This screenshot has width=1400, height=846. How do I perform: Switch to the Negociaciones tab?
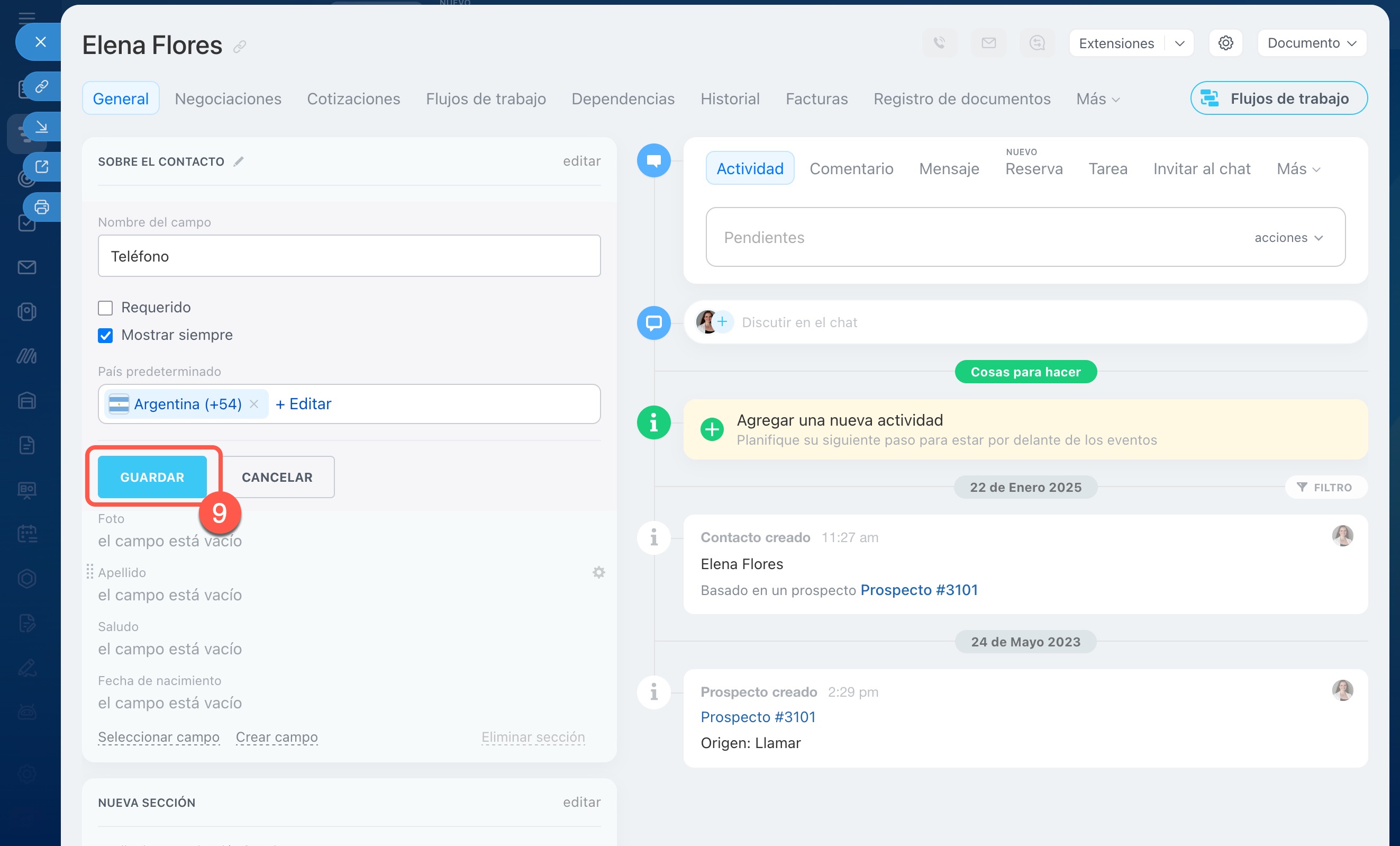(228, 98)
